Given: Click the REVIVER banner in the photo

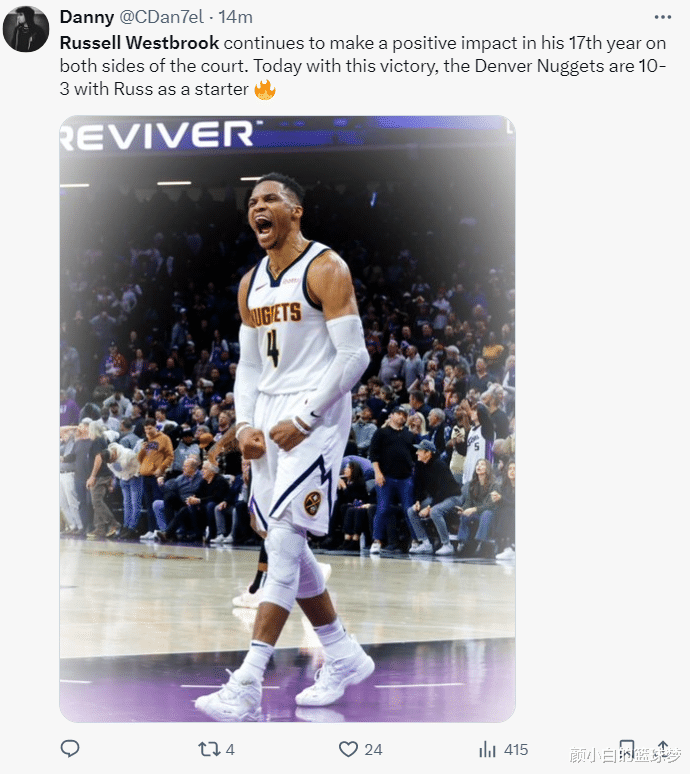Looking at the screenshot, I should 158,134.
